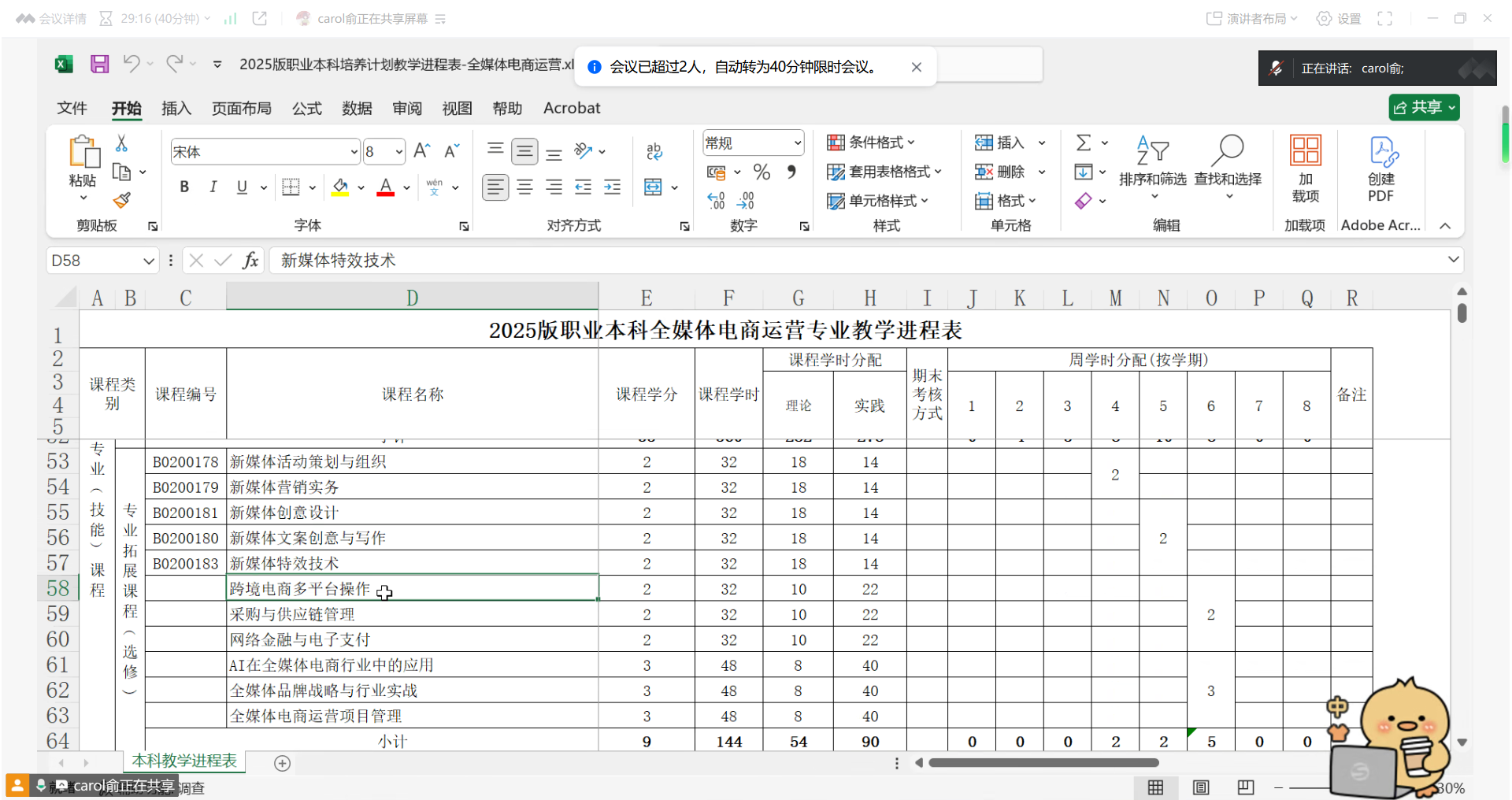This screenshot has height=800, width=1512.
Task: Click the percent style icon
Action: pyautogui.click(x=761, y=172)
